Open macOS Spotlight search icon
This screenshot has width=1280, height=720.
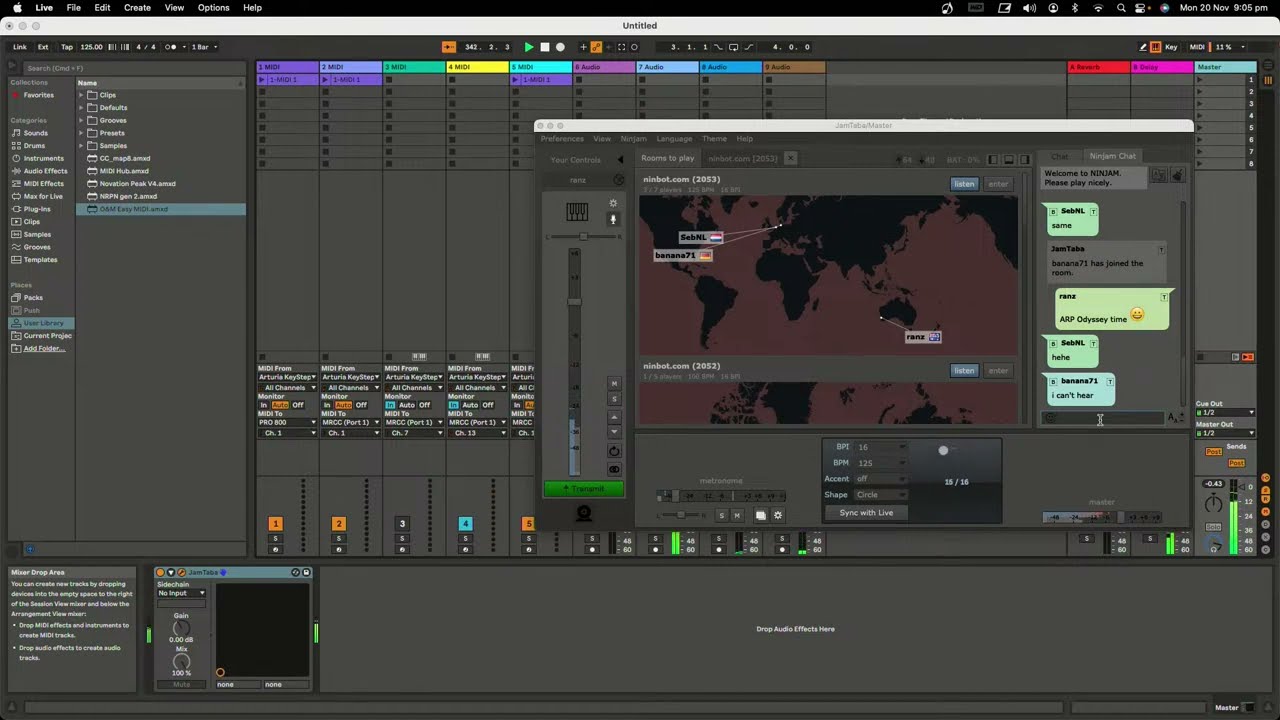coord(1121,8)
